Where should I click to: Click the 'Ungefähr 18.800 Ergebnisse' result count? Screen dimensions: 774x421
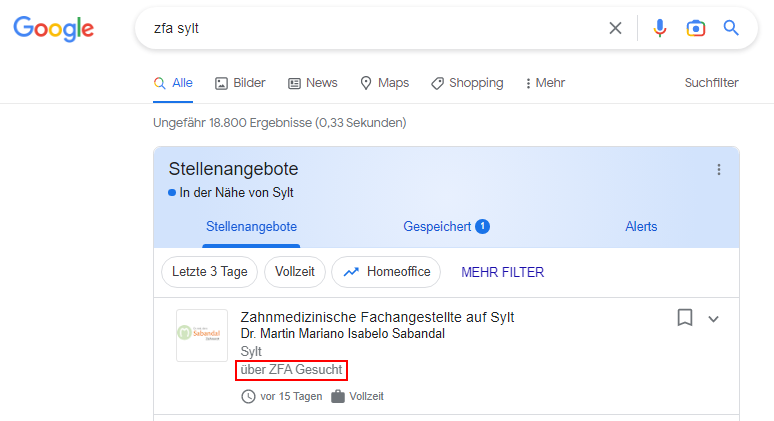(279, 122)
